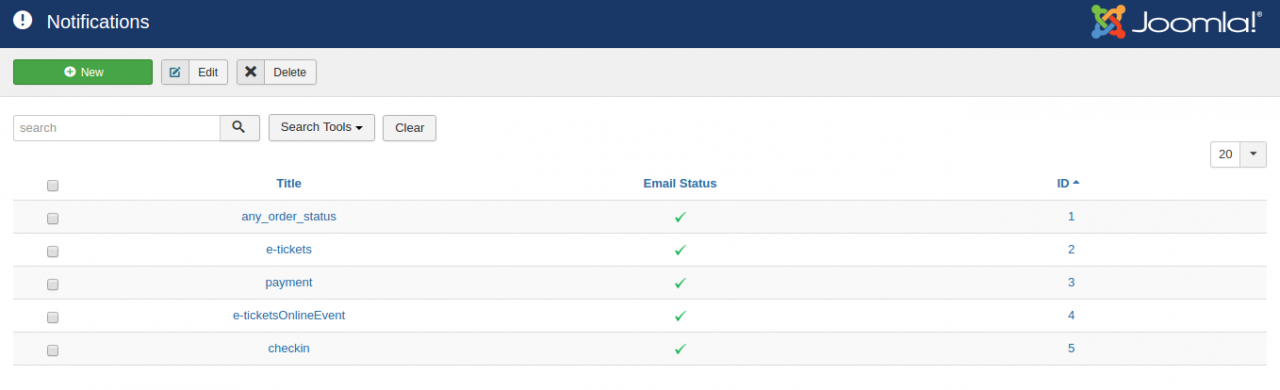
Task: Create a notification with the New button
Action: (x=83, y=72)
